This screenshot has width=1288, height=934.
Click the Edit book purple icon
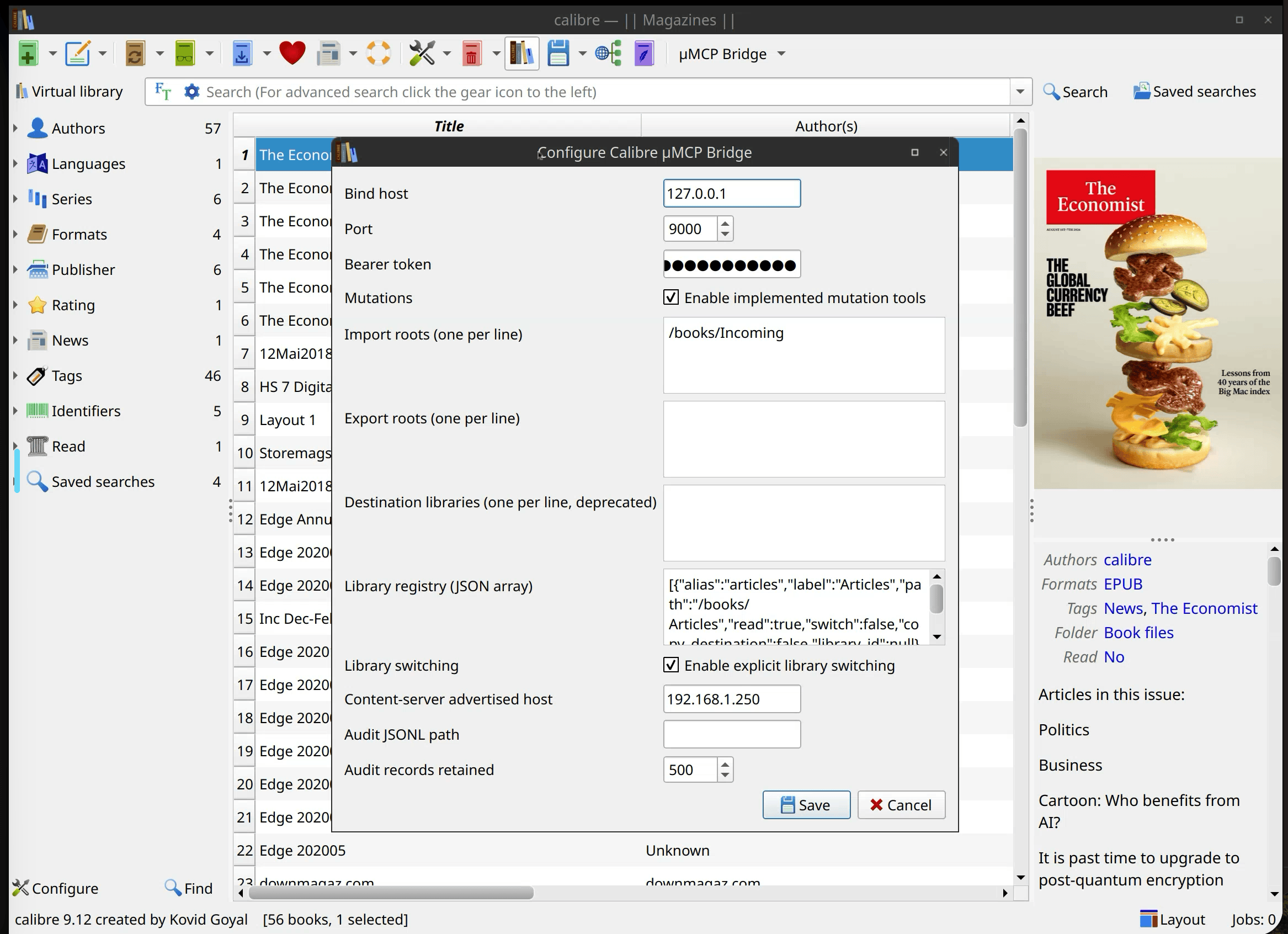[x=644, y=54]
